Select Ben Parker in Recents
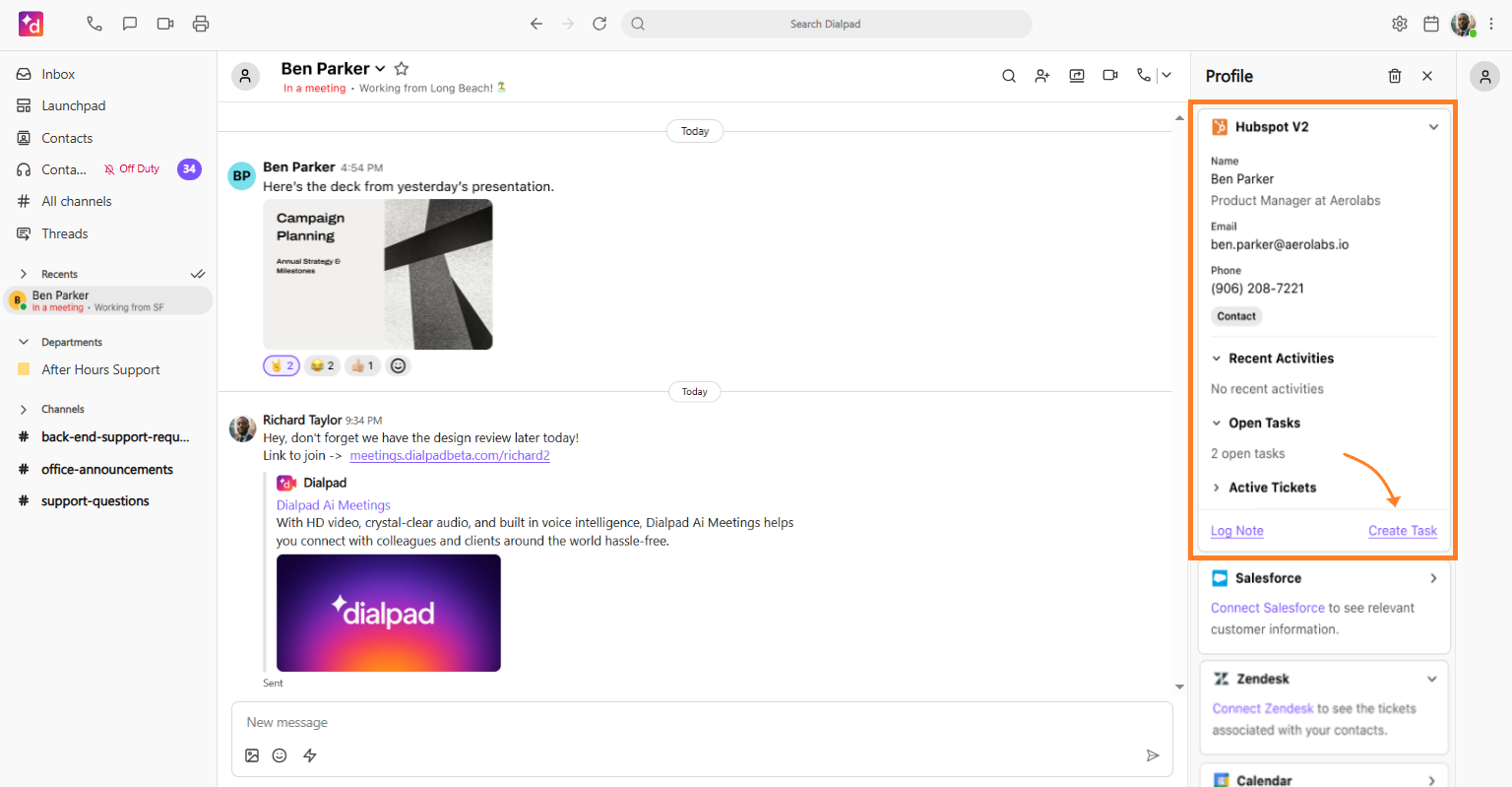The width and height of the screenshot is (1512, 787). [108, 300]
